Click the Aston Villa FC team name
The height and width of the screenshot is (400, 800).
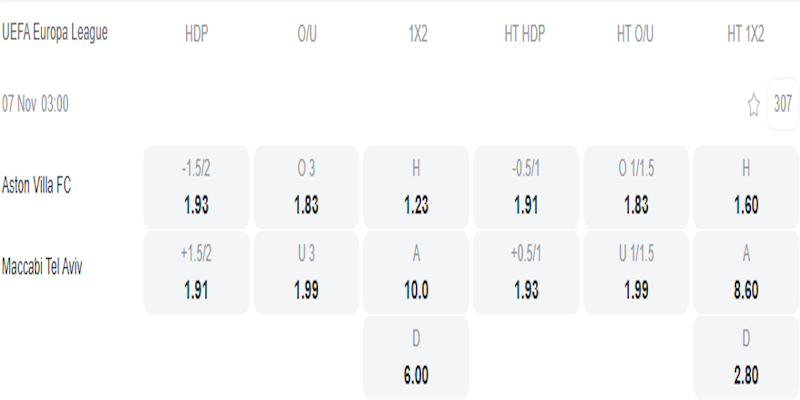tap(37, 185)
